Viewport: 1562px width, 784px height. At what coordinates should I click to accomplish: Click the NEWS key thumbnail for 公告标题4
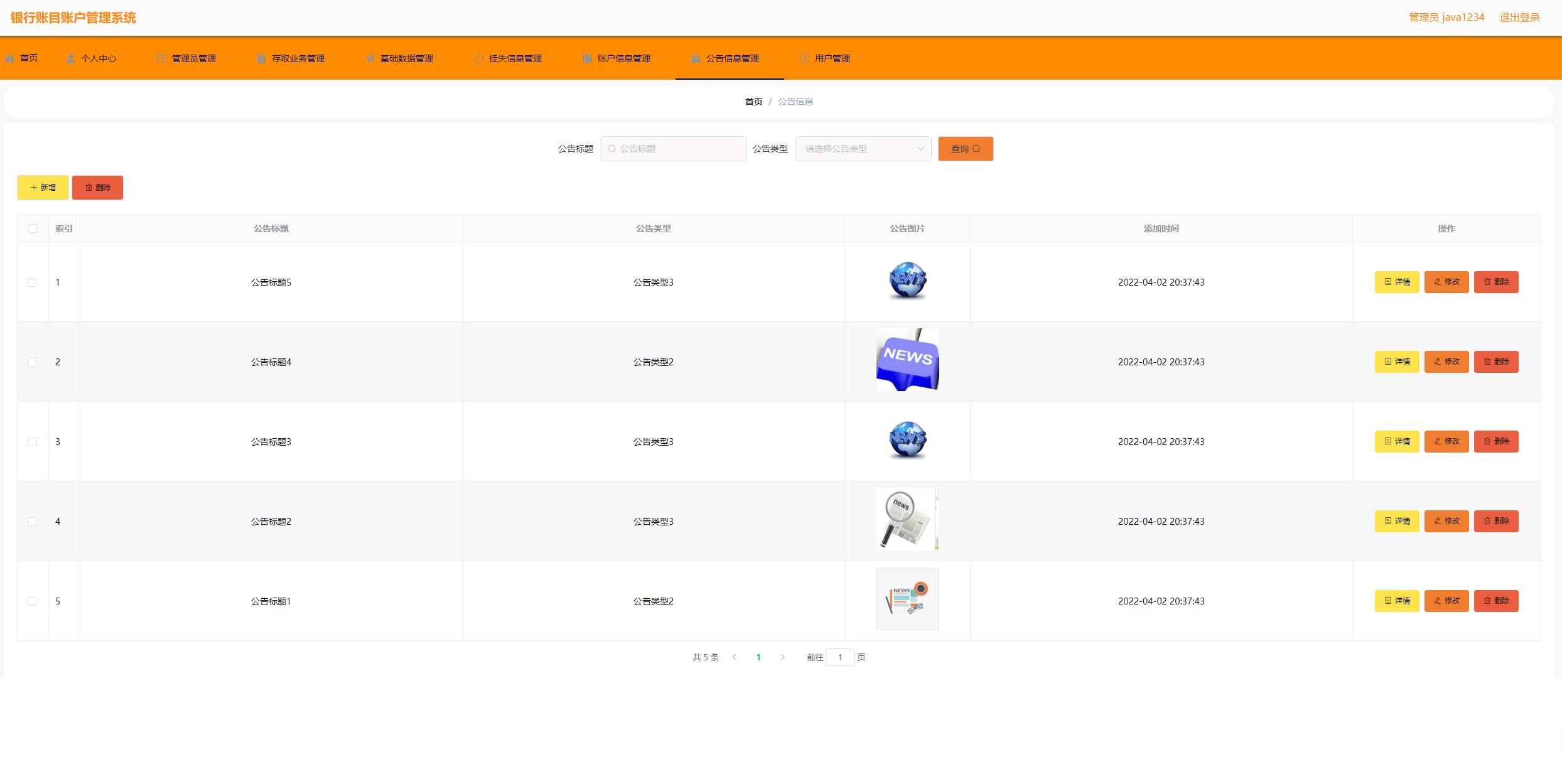[907, 360]
